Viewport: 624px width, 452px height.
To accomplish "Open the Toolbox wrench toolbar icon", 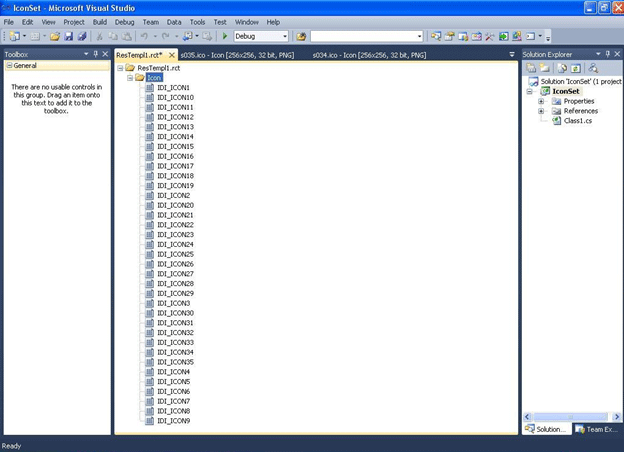I will 489,36.
